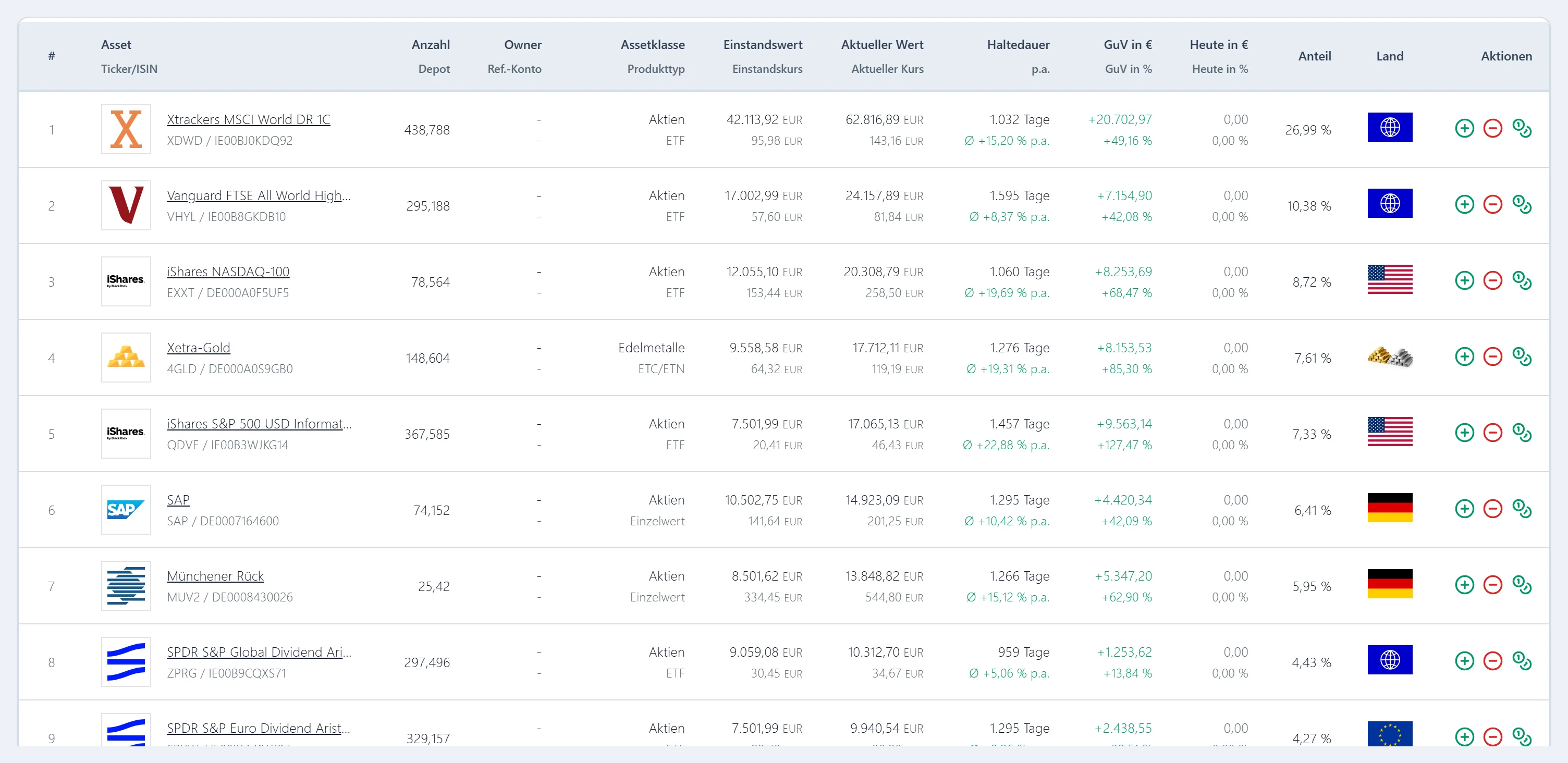Select the value 62.816,89 EUR
The image size is (1568, 763).
[884, 119]
